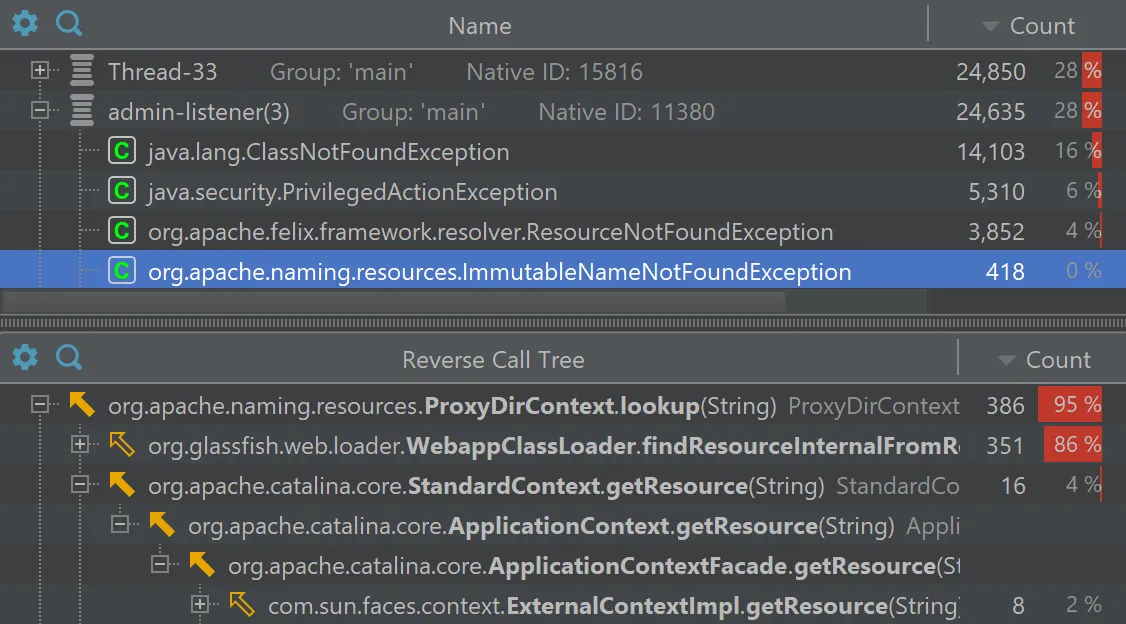This screenshot has height=624, width=1126.
Task: Click the call arrow icon for WebappClassLoader row
Action: (122, 444)
